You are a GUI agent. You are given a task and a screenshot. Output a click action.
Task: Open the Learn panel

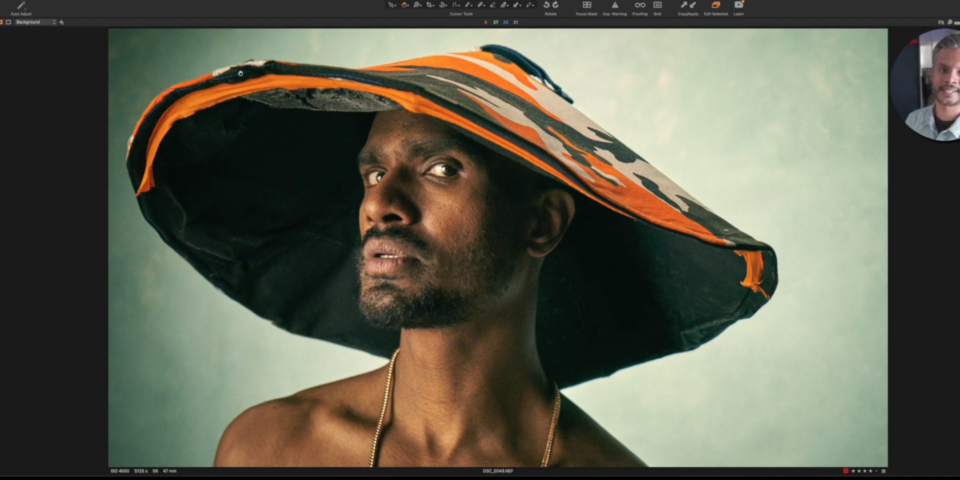pos(739,5)
